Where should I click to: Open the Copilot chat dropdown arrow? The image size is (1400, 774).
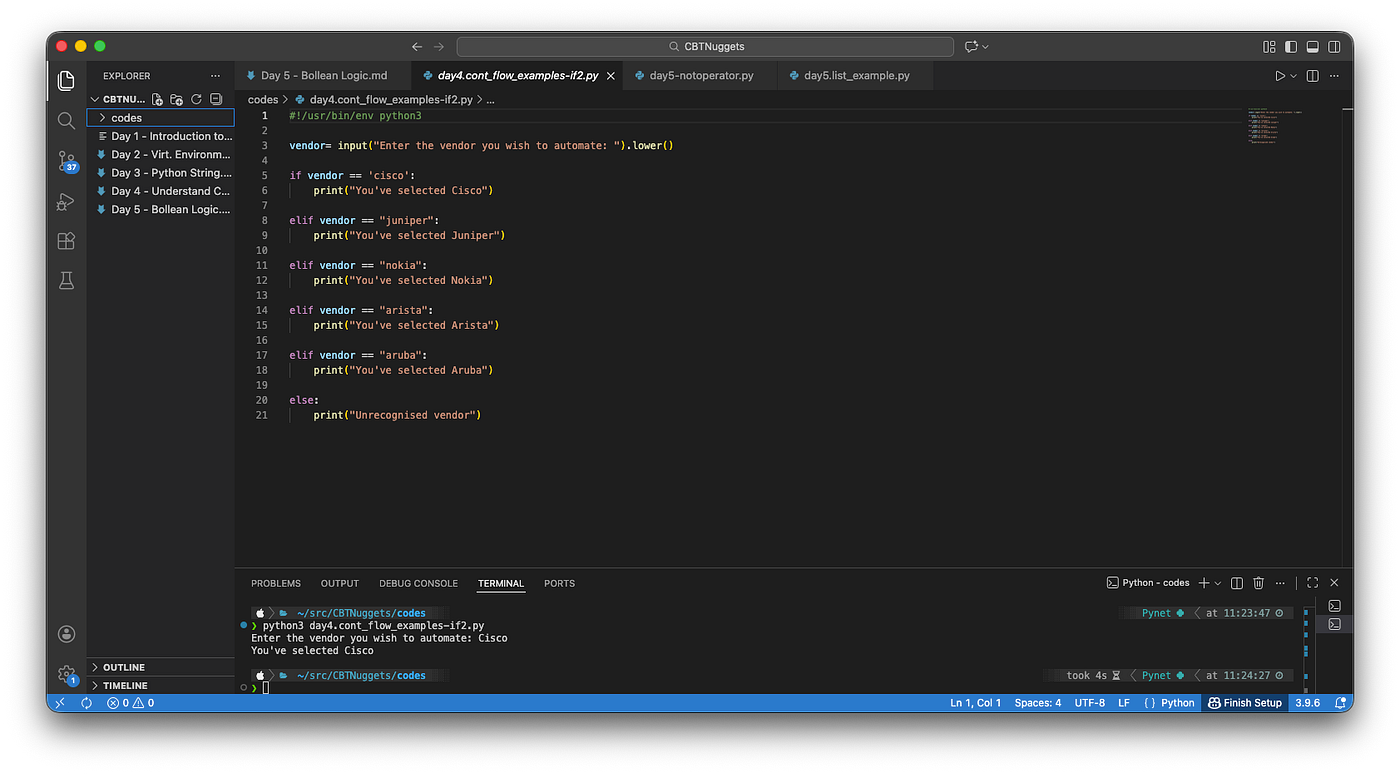(x=986, y=47)
